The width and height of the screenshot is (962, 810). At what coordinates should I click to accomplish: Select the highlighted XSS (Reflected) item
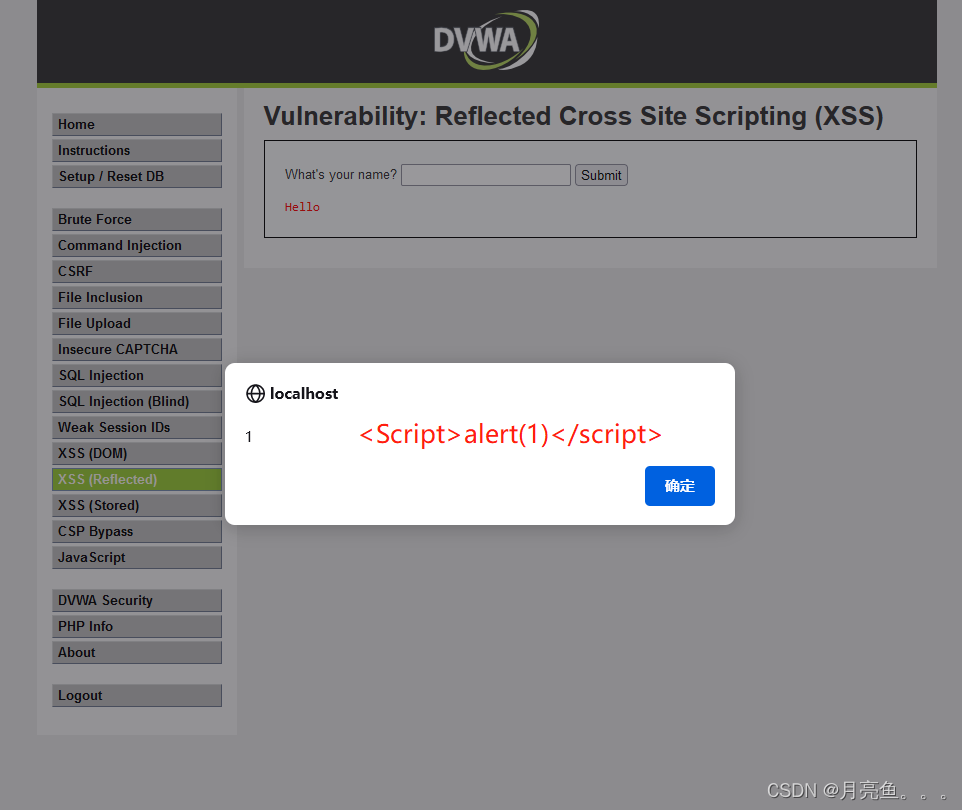pyautogui.click(x=137, y=479)
